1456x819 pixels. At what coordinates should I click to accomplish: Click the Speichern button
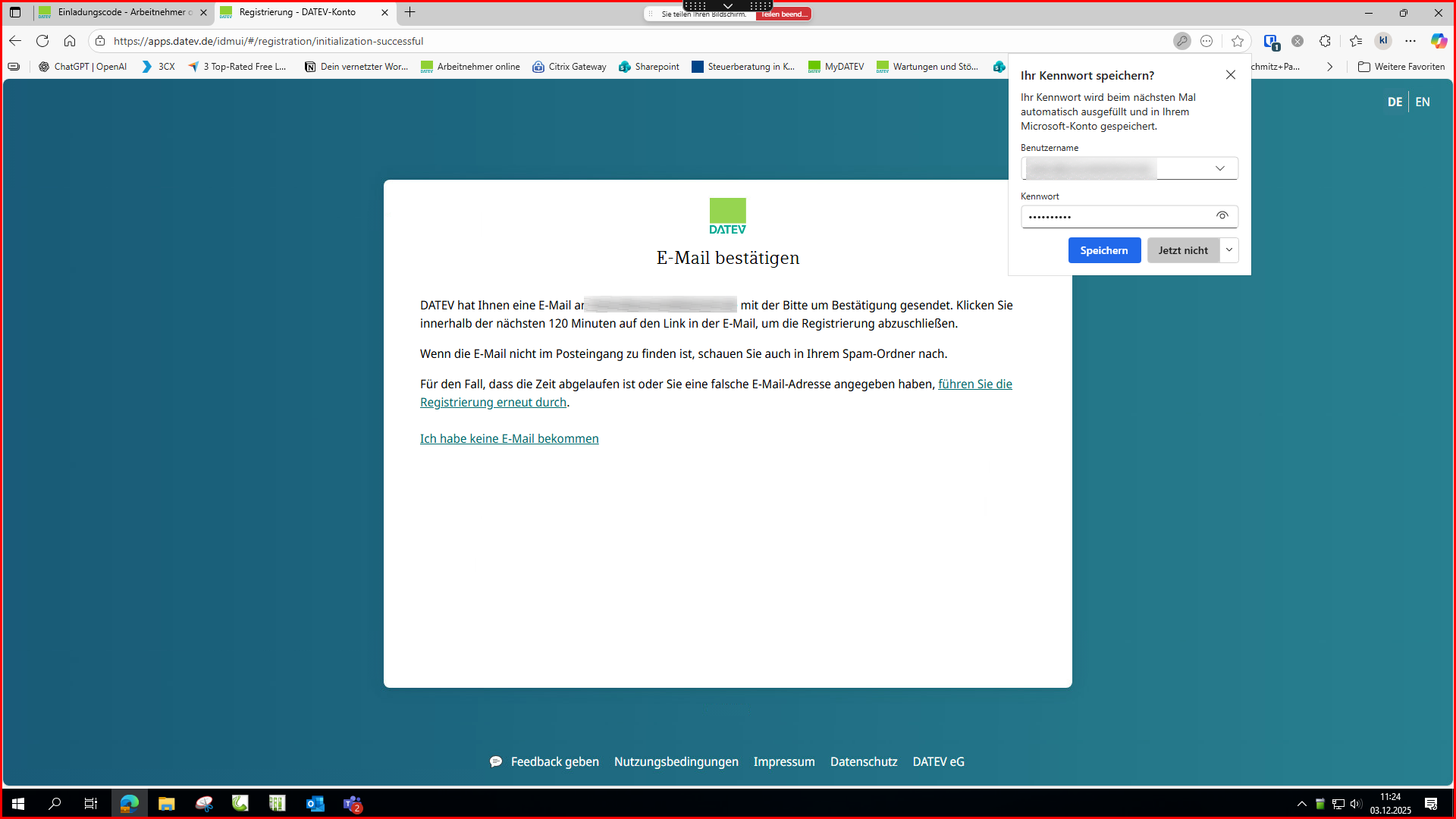tap(1103, 250)
